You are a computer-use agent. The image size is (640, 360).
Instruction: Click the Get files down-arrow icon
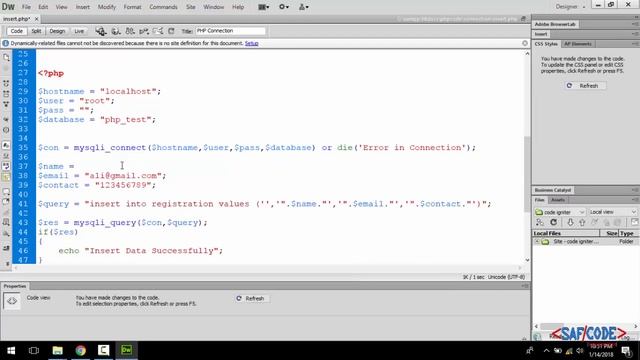point(570,222)
